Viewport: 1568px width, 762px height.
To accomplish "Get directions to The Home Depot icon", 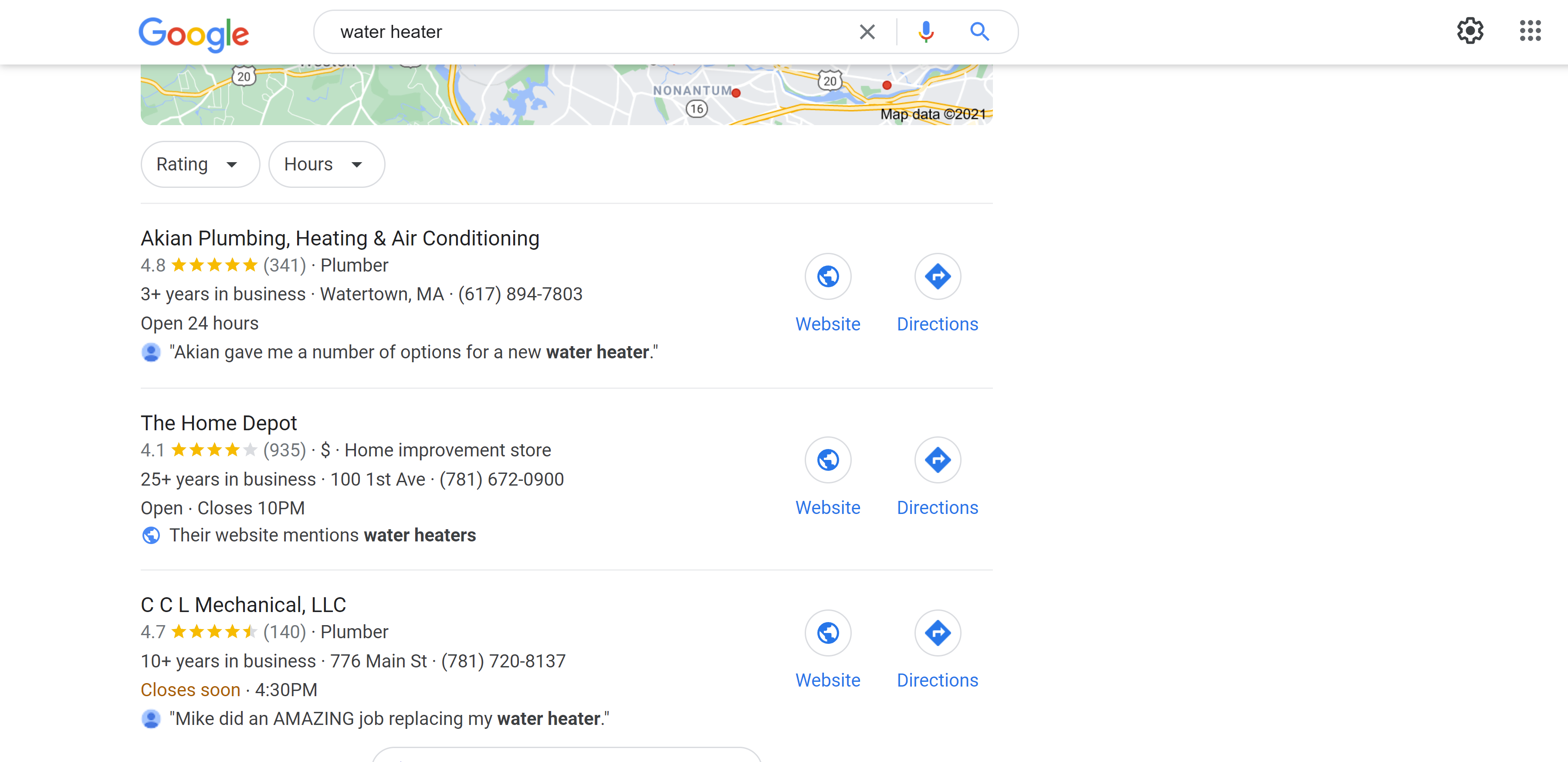I will (938, 460).
